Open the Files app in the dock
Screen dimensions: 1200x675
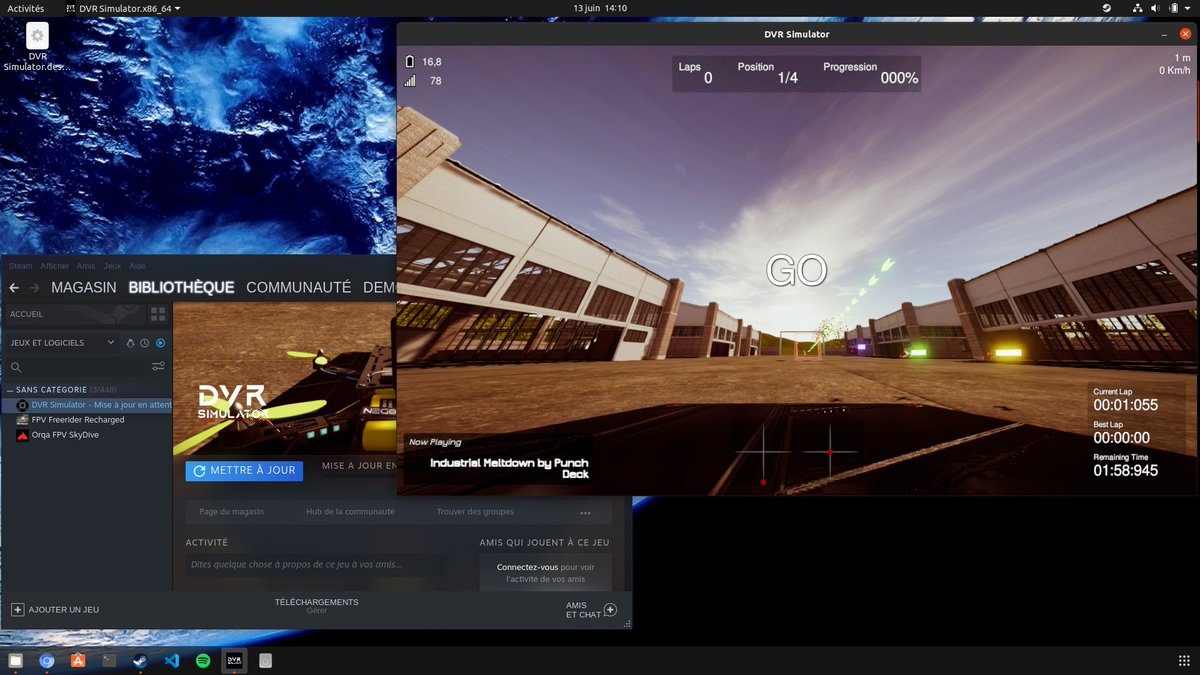[x=15, y=660]
